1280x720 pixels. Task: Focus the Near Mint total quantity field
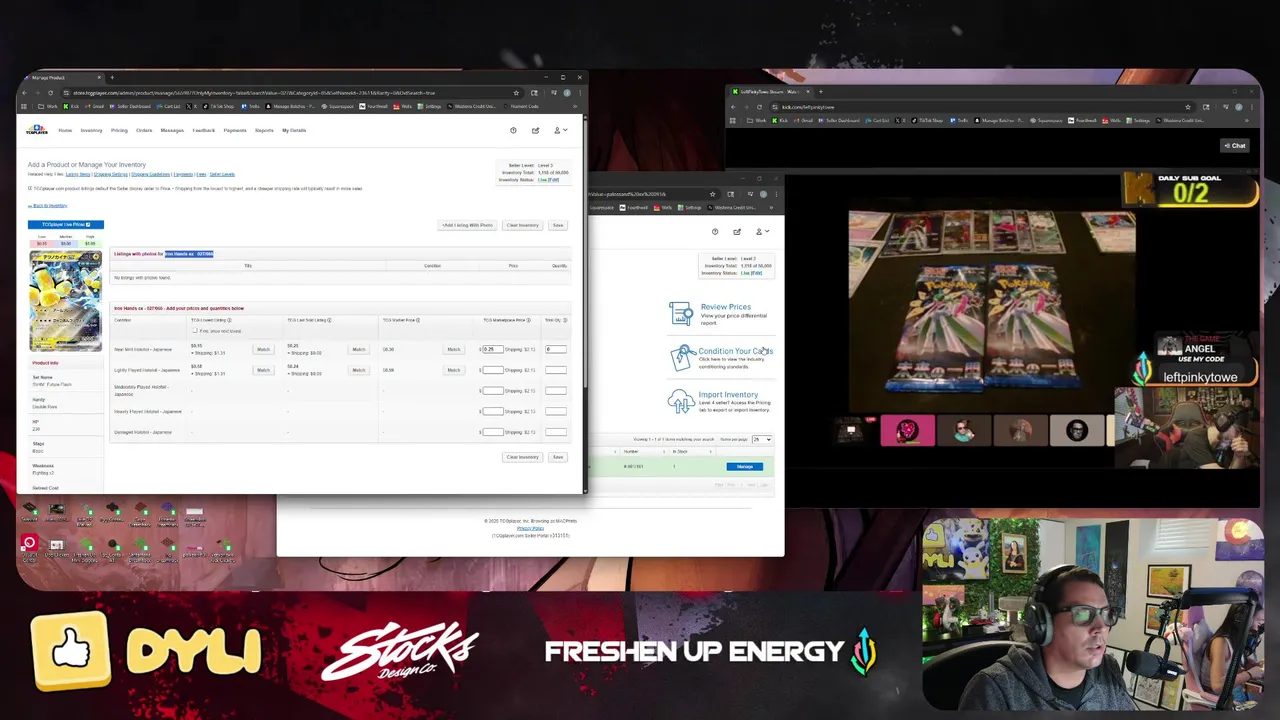tap(556, 349)
